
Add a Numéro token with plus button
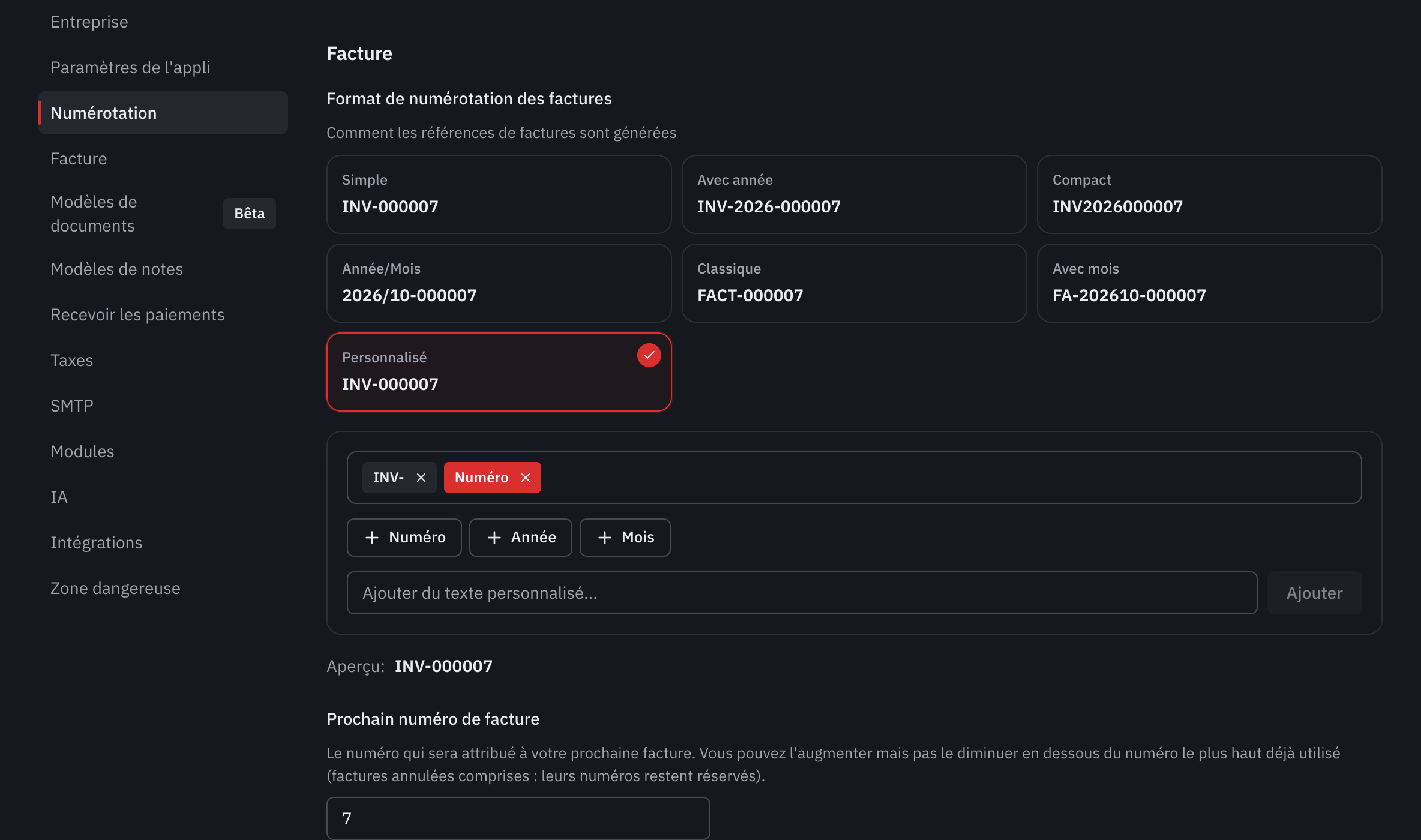[404, 538]
